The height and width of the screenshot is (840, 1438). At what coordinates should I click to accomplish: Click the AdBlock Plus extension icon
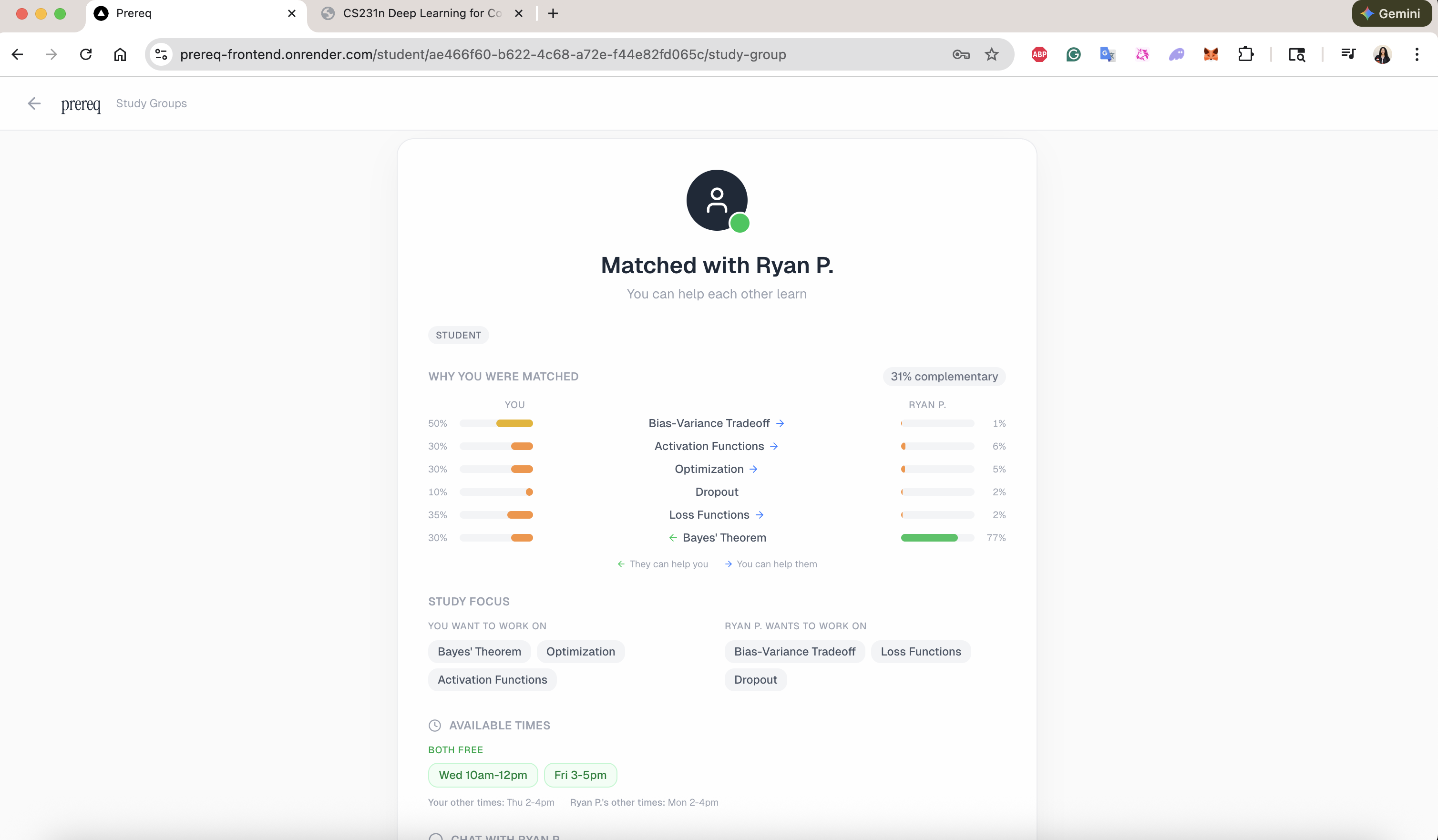click(x=1039, y=54)
